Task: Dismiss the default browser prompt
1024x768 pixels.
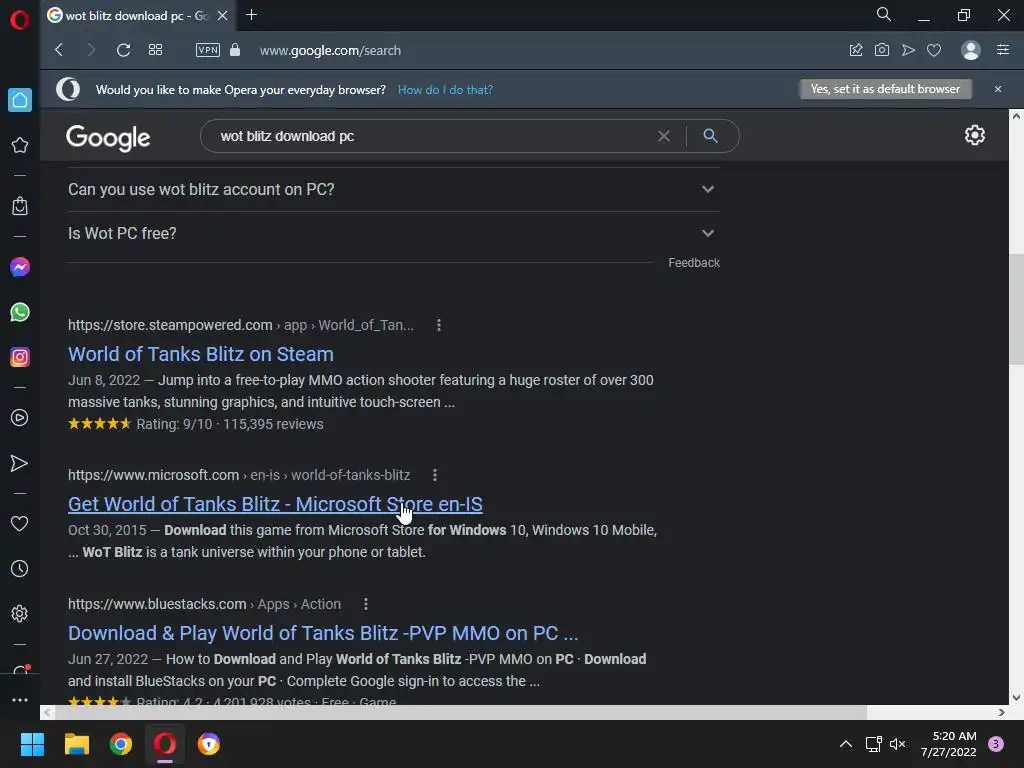Action: pos(998,89)
